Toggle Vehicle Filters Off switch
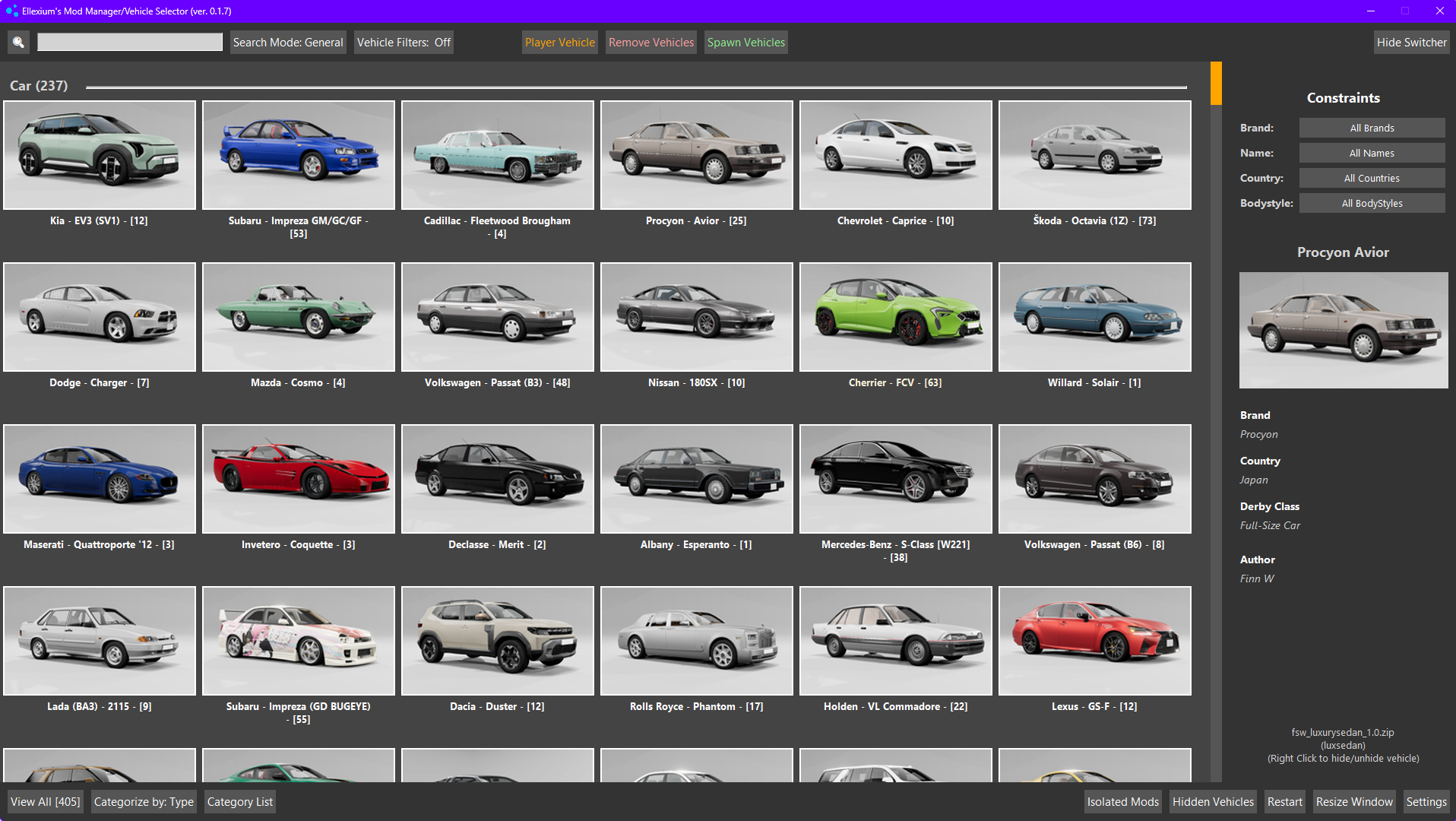Viewport: 1456px width, 821px height. point(404,43)
